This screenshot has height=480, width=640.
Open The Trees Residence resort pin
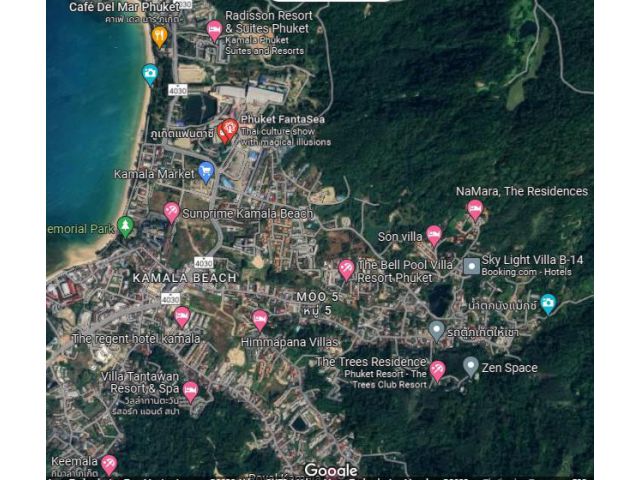click(437, 371)
